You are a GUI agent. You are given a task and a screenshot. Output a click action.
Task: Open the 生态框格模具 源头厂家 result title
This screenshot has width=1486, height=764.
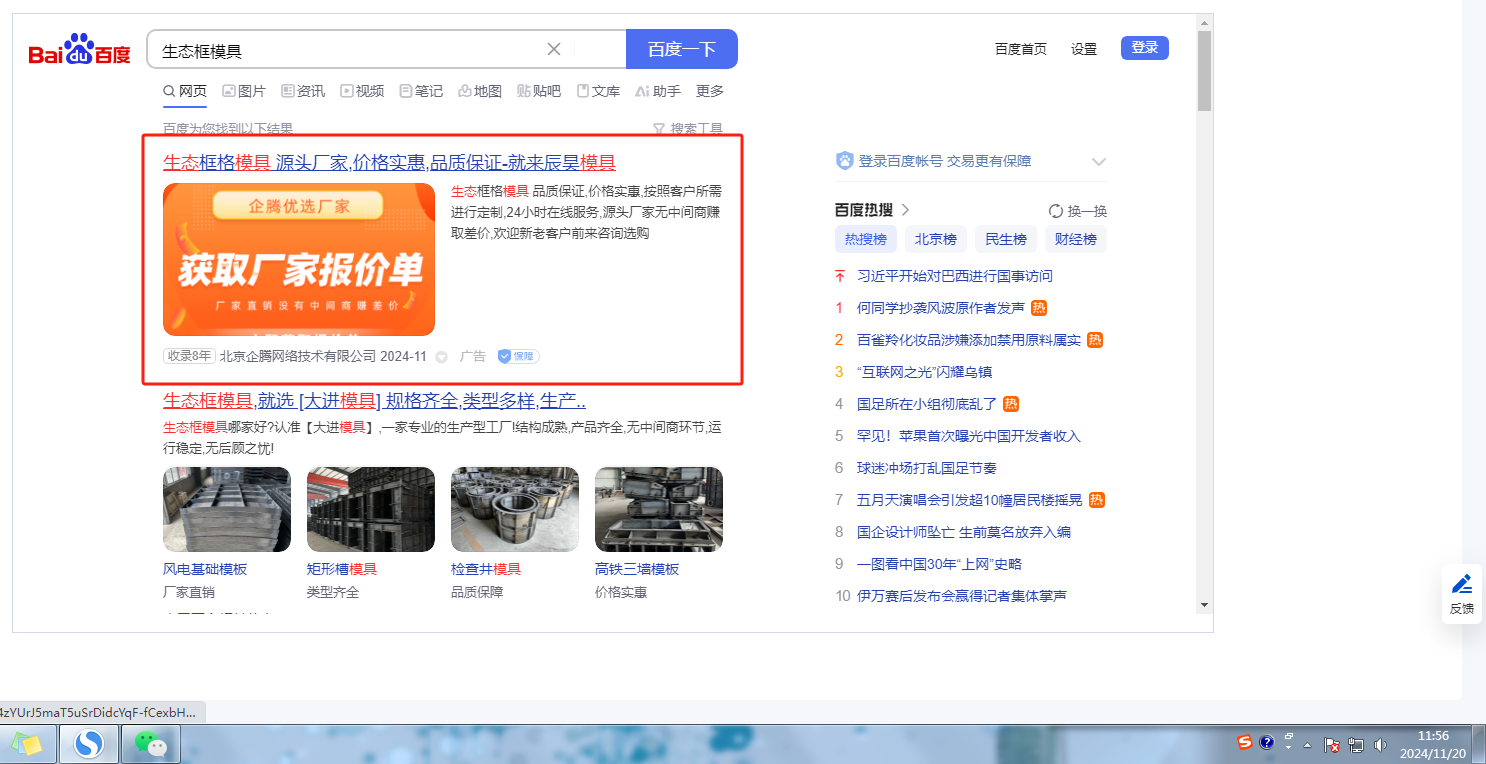(389, 163)
